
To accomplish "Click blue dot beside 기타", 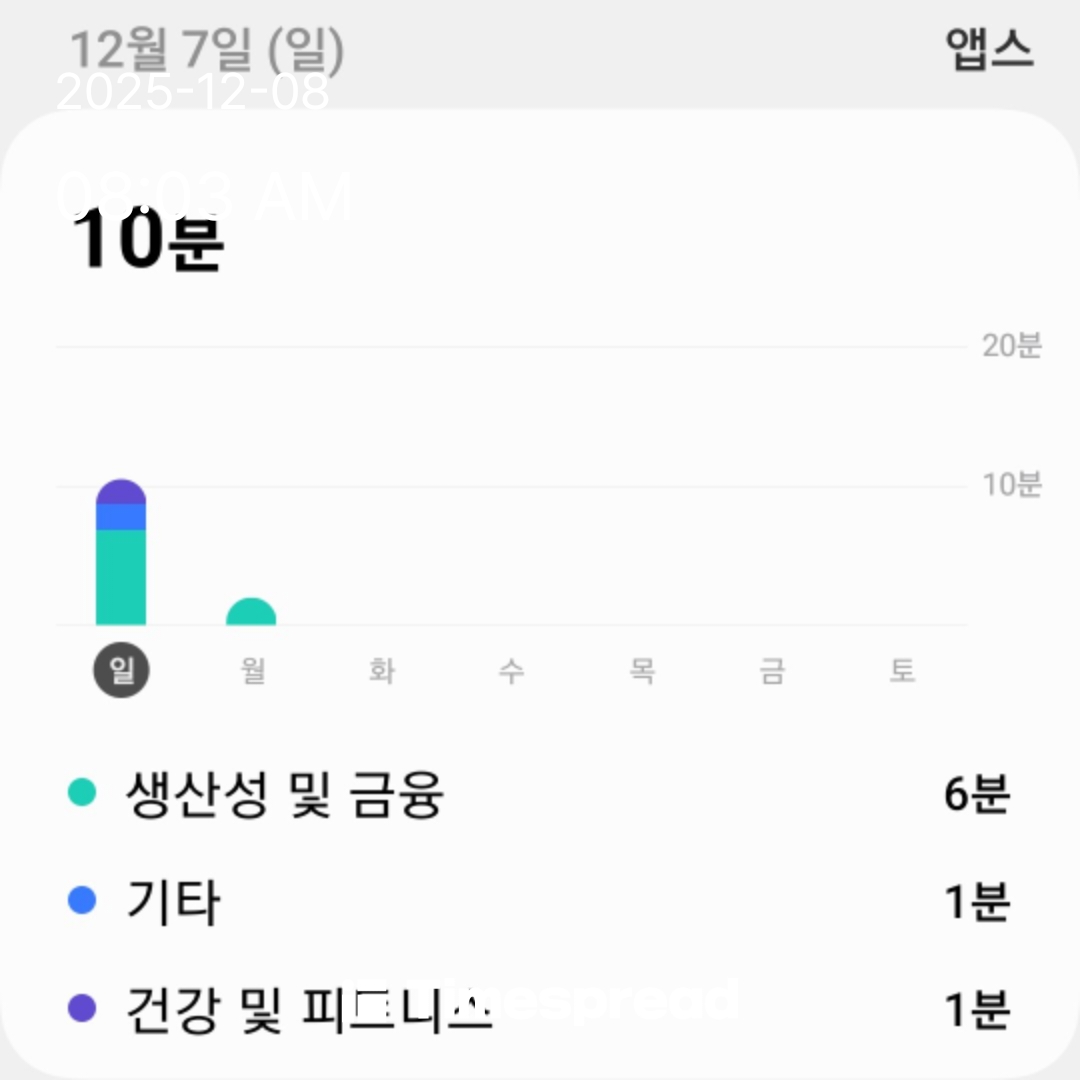I will (81, 901).
